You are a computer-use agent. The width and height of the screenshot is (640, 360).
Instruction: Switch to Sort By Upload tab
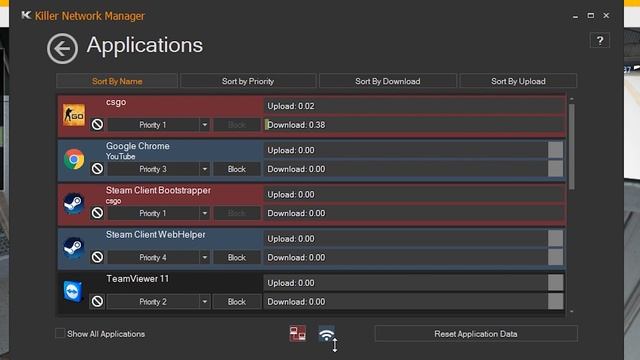tap(518, 81)
